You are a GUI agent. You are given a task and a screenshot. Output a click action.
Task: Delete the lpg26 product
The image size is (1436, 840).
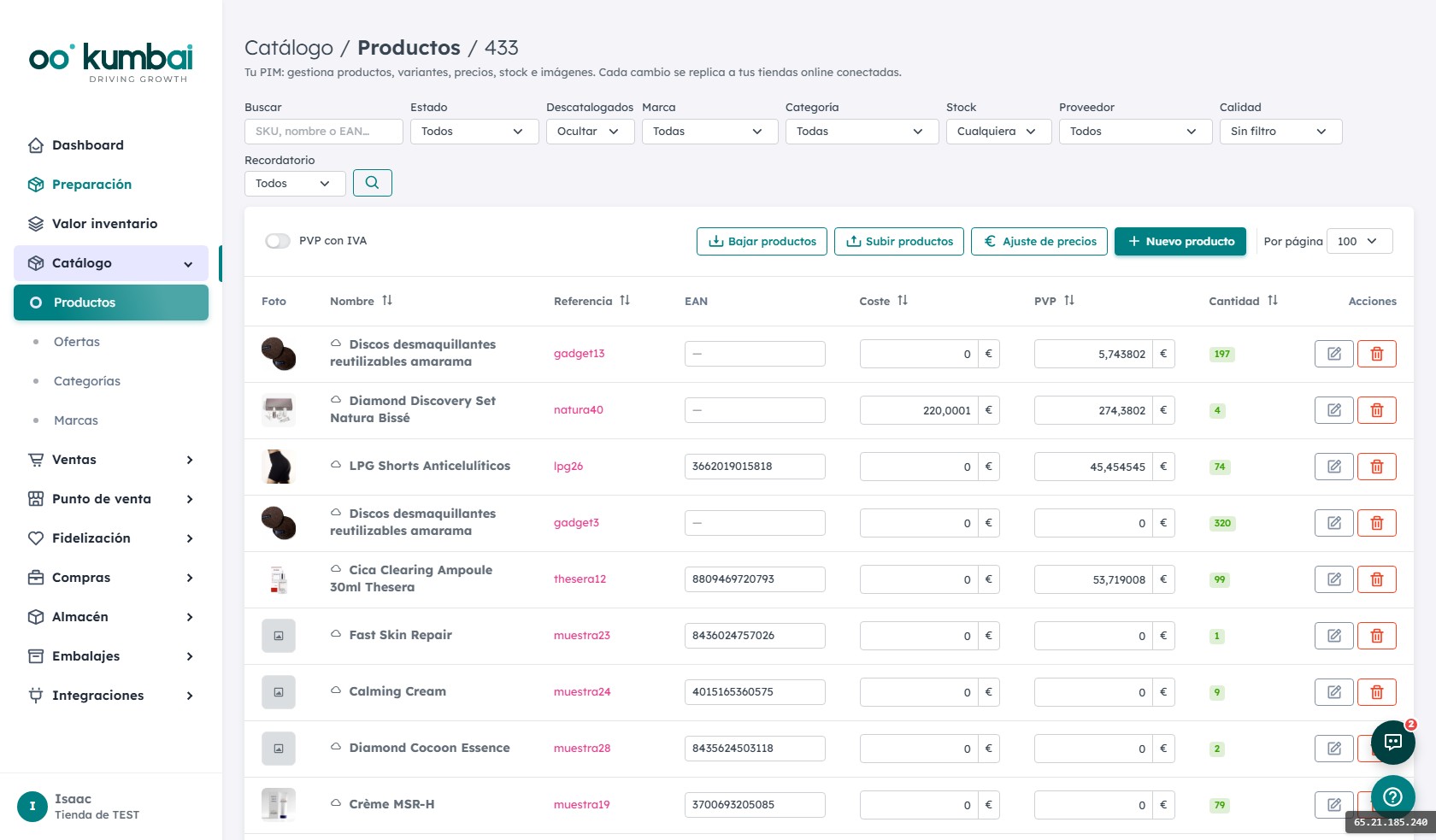pyautogui.click(x=1376, y=467)
